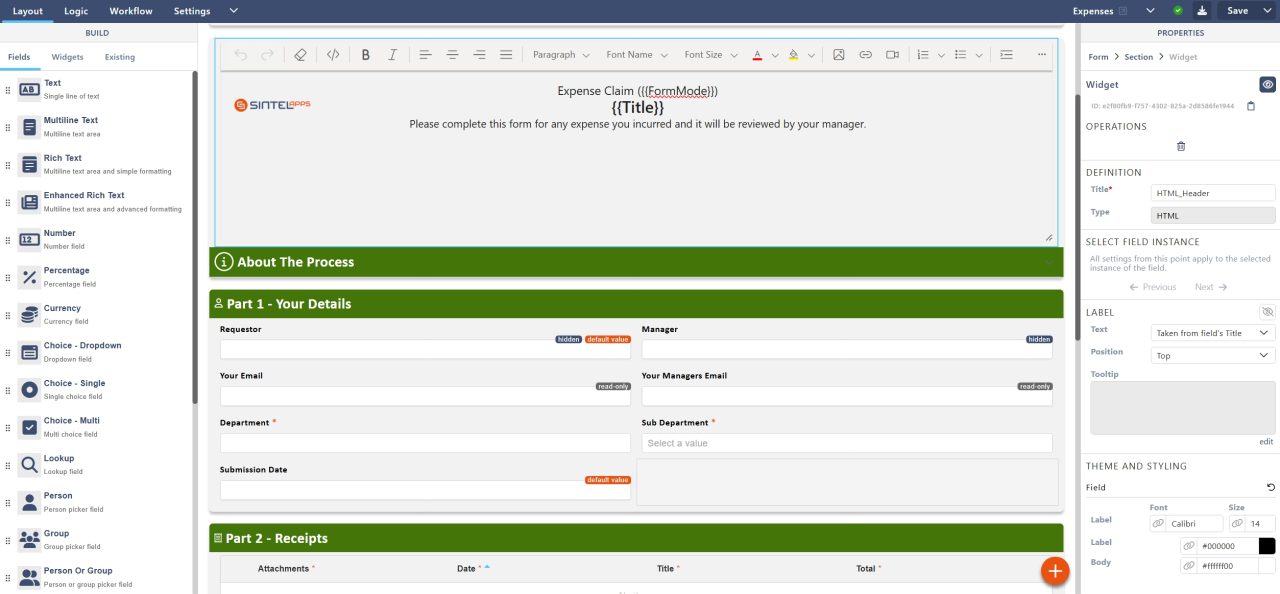The width and height of the screenshot is (1280, 594).
Task: Click Next field instance
Action: click(x=1209, y=287)
